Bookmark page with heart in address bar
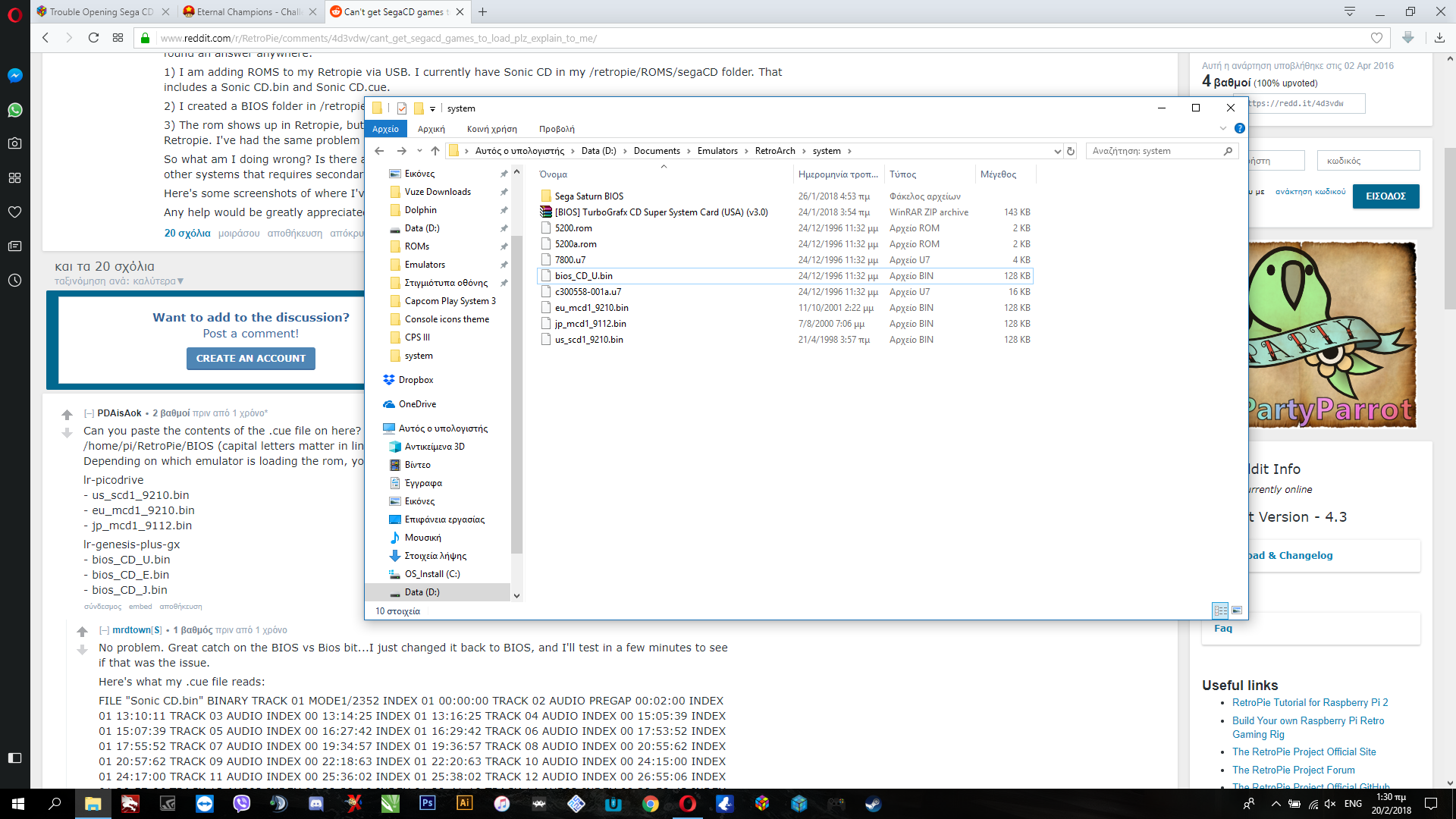The height and width of the screenshot is (819, 1456). (x=1376, y=38)
